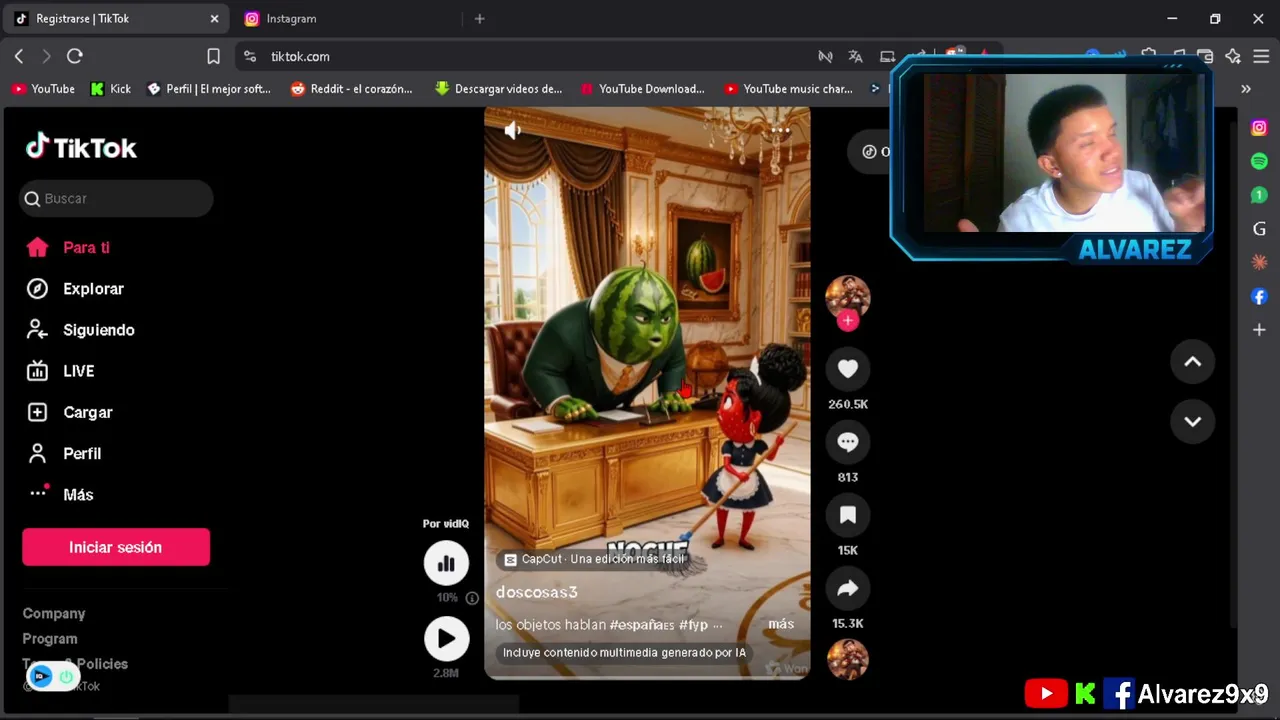Toggle the video mute speaker icon

512,130
